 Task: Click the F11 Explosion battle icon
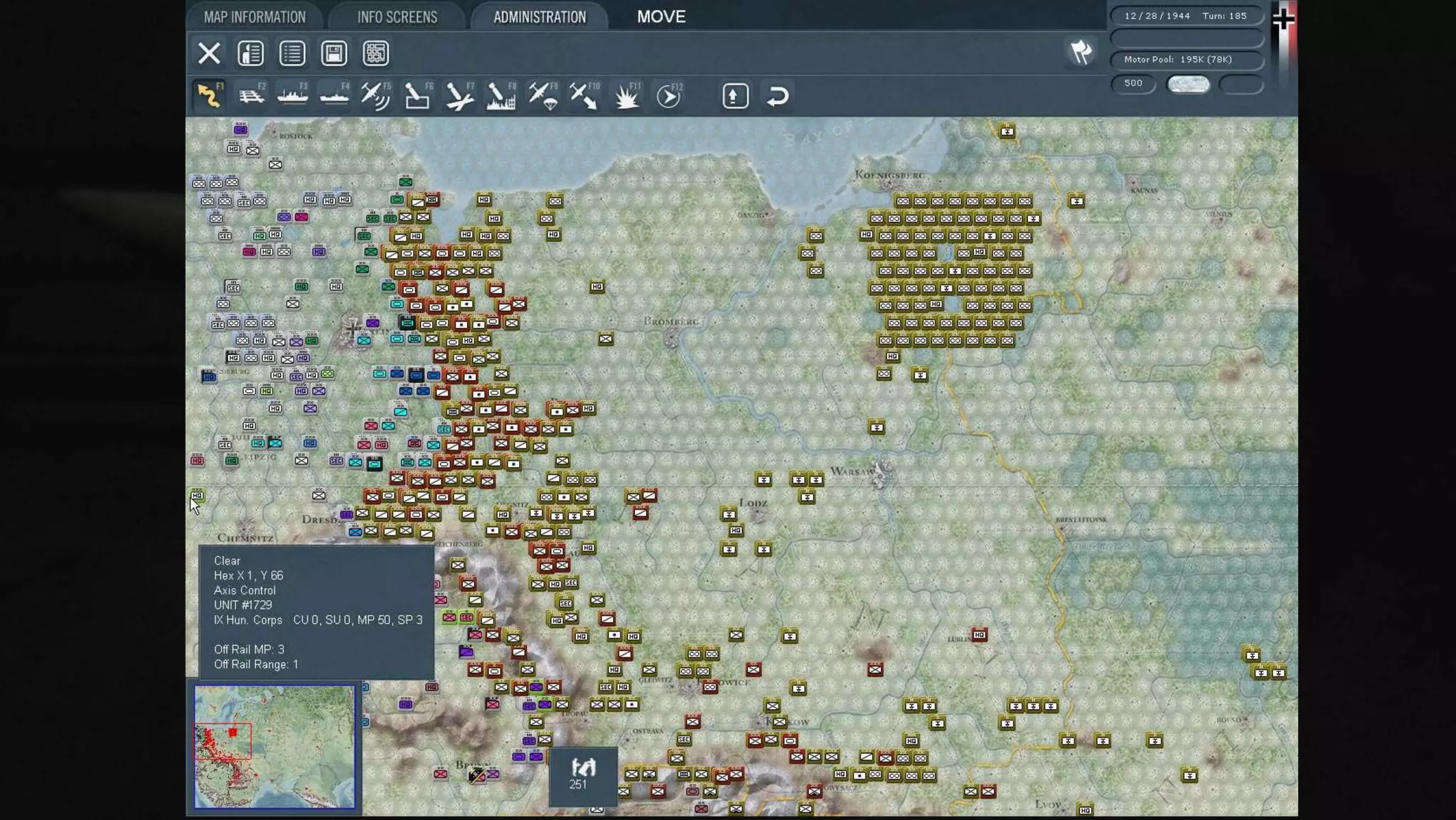626,96
